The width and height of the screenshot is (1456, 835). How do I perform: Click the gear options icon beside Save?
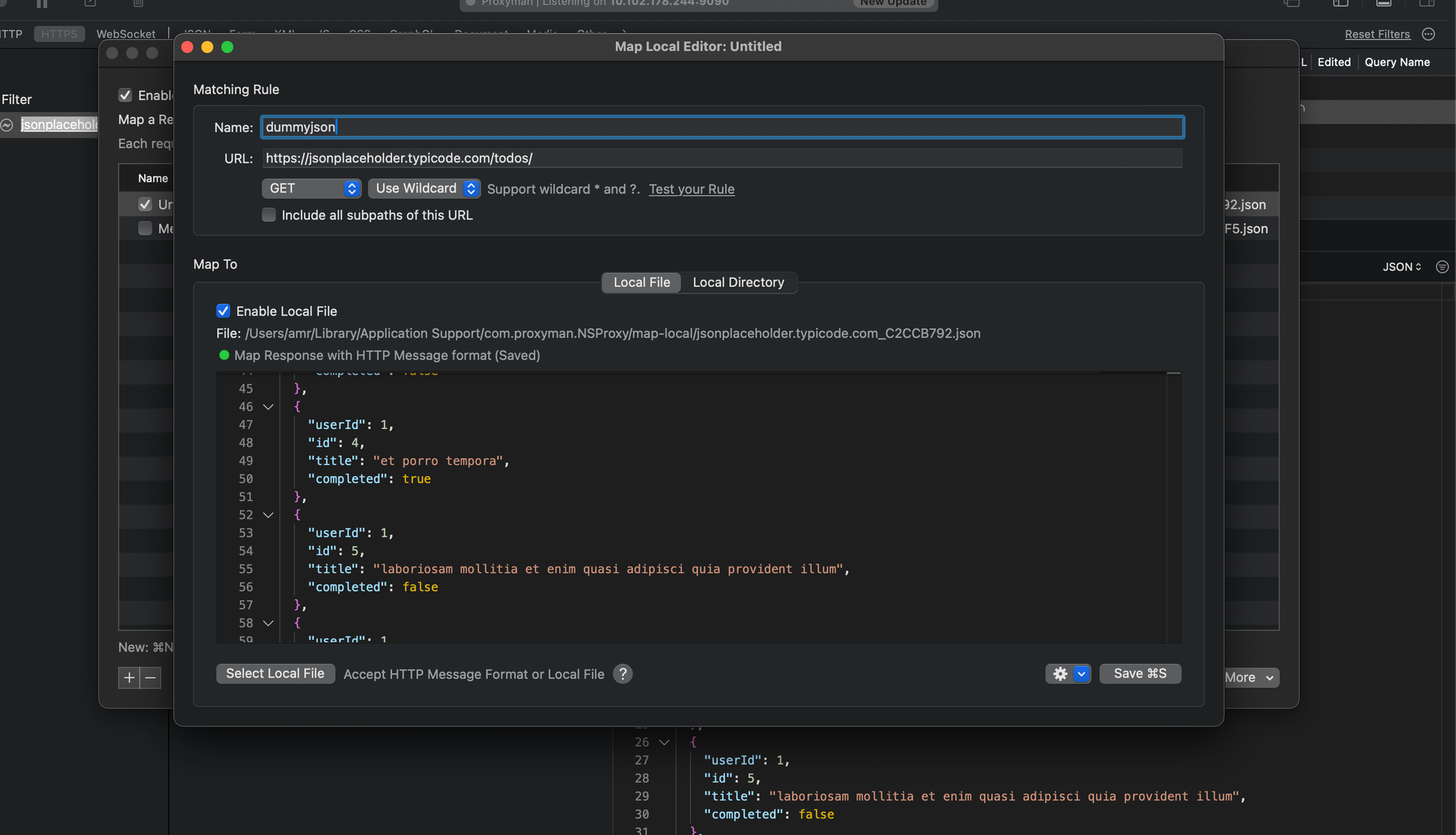pyautogui.click(x=1060, y=674)
